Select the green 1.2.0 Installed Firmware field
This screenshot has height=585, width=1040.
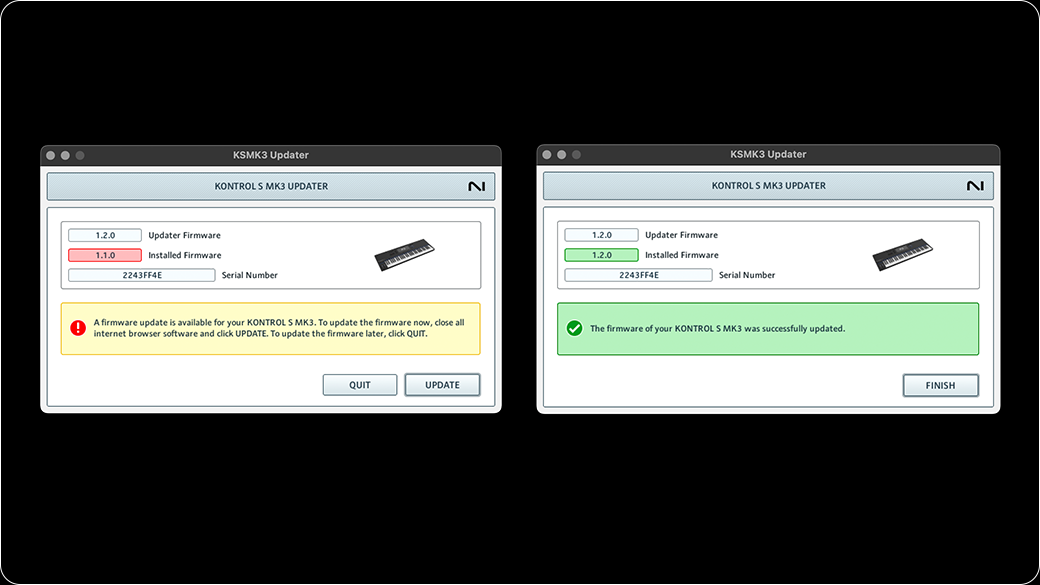click(x=602, y=255)
